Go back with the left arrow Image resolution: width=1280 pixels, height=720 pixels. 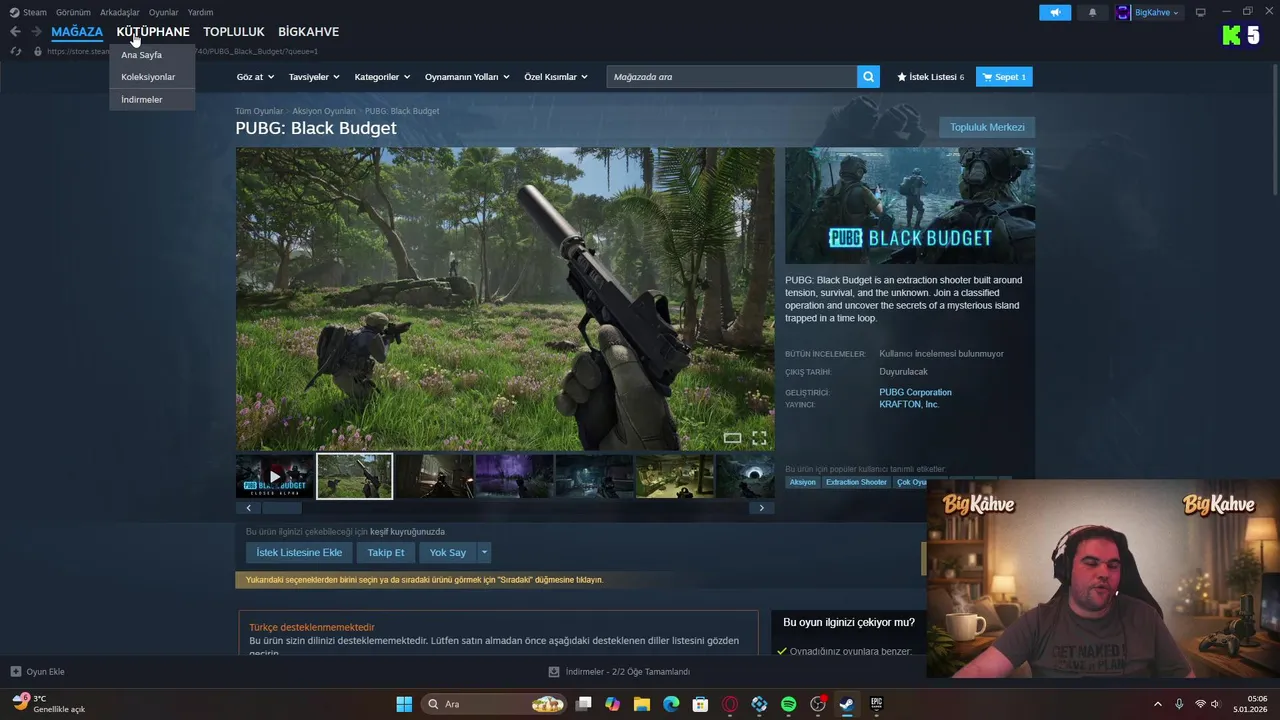click(x=15, y=32)
